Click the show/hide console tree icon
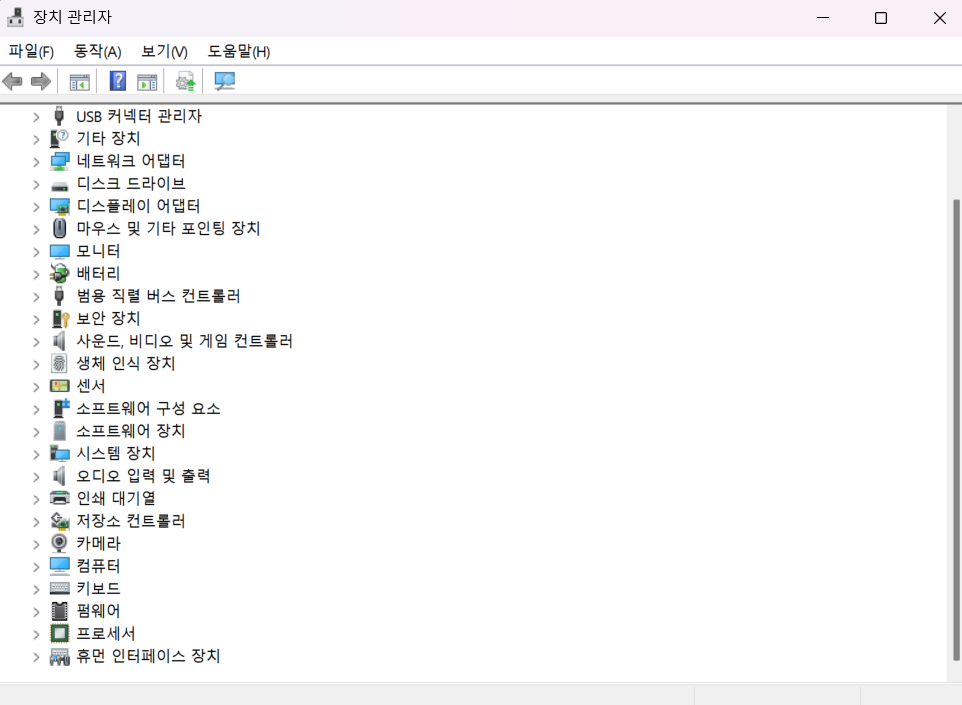This screenshot has width=962, height=705. pos(80,82)
